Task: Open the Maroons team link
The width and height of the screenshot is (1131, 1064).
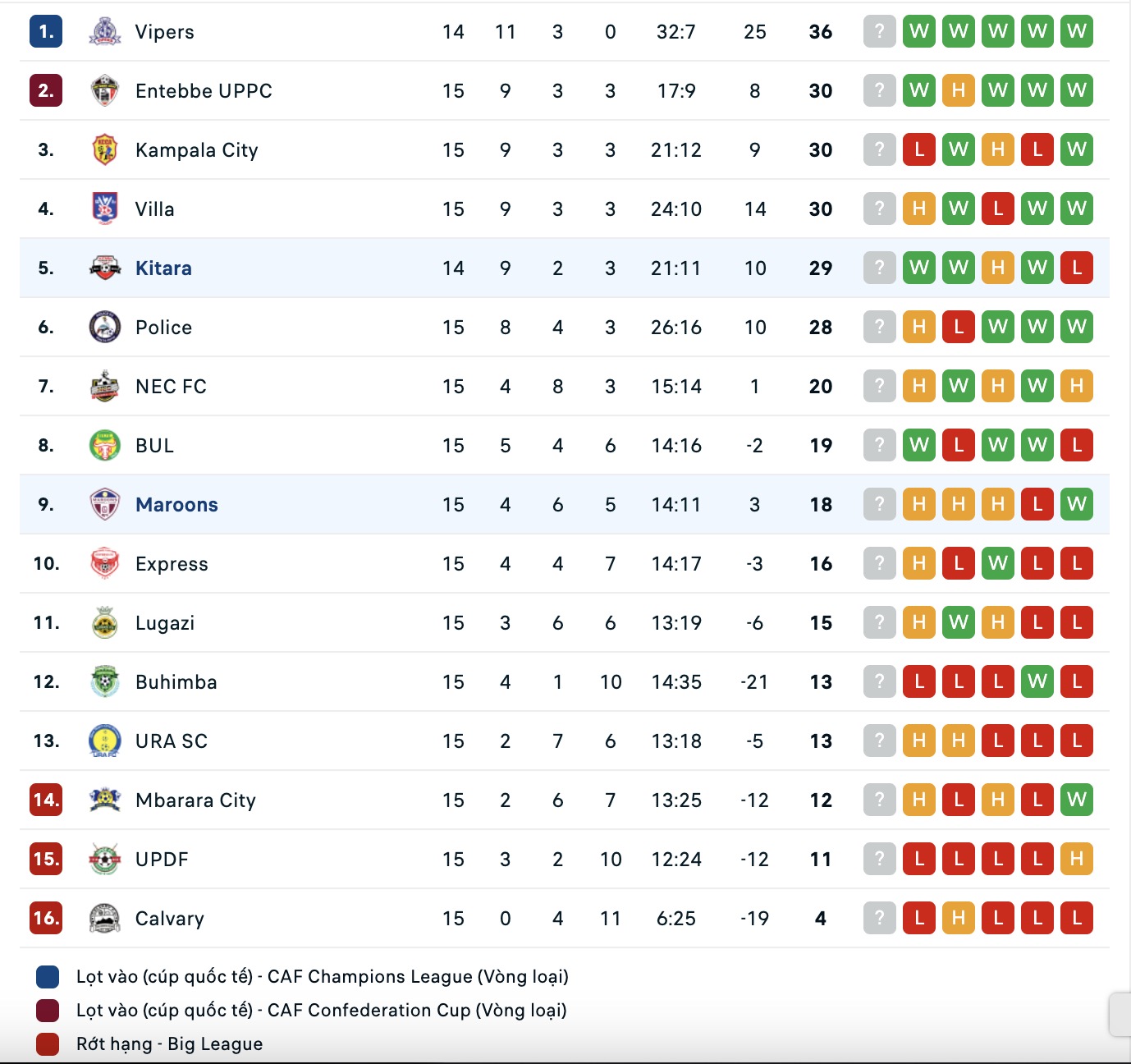Action: click(x=176, y=505)
